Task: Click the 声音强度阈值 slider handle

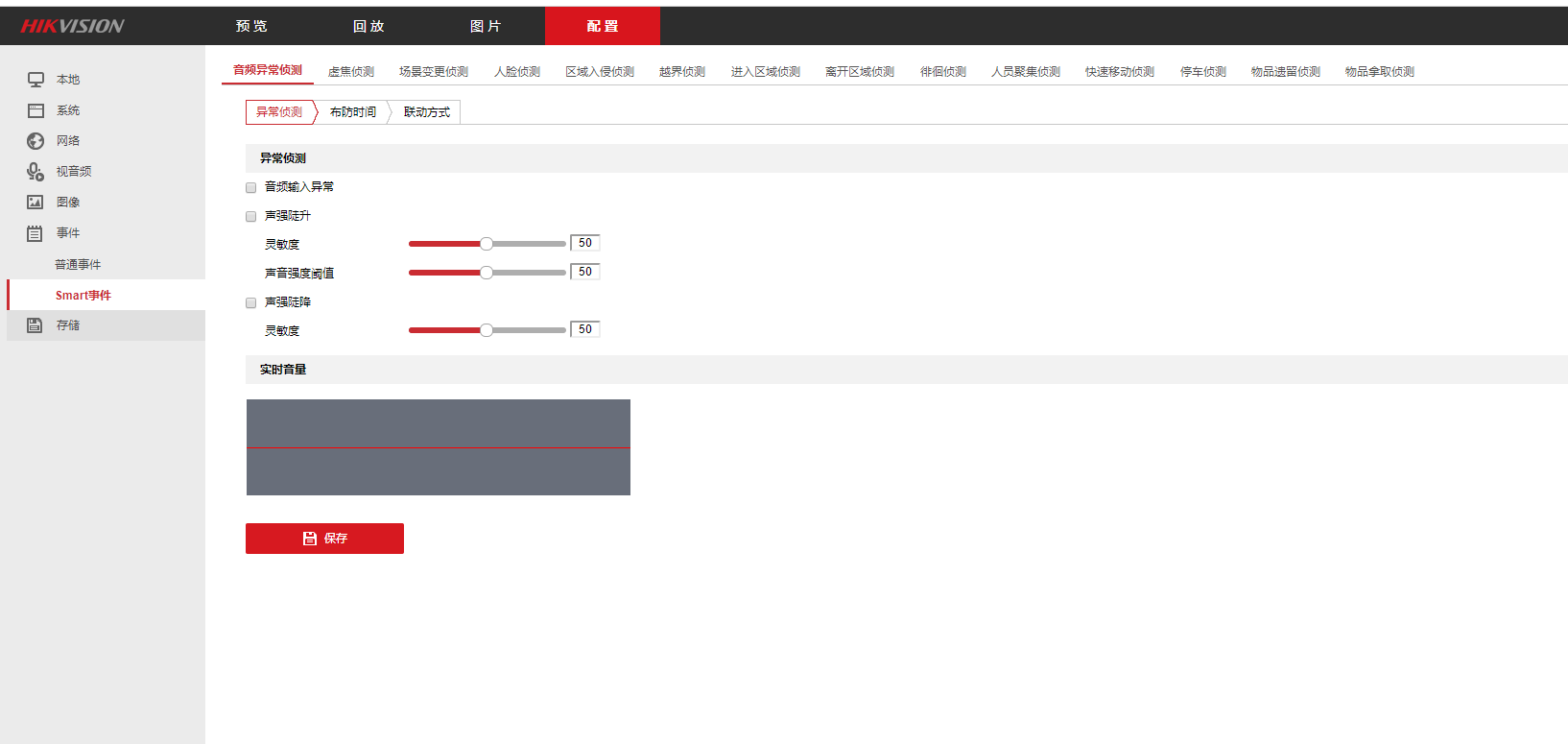Action: coord(487,273)
